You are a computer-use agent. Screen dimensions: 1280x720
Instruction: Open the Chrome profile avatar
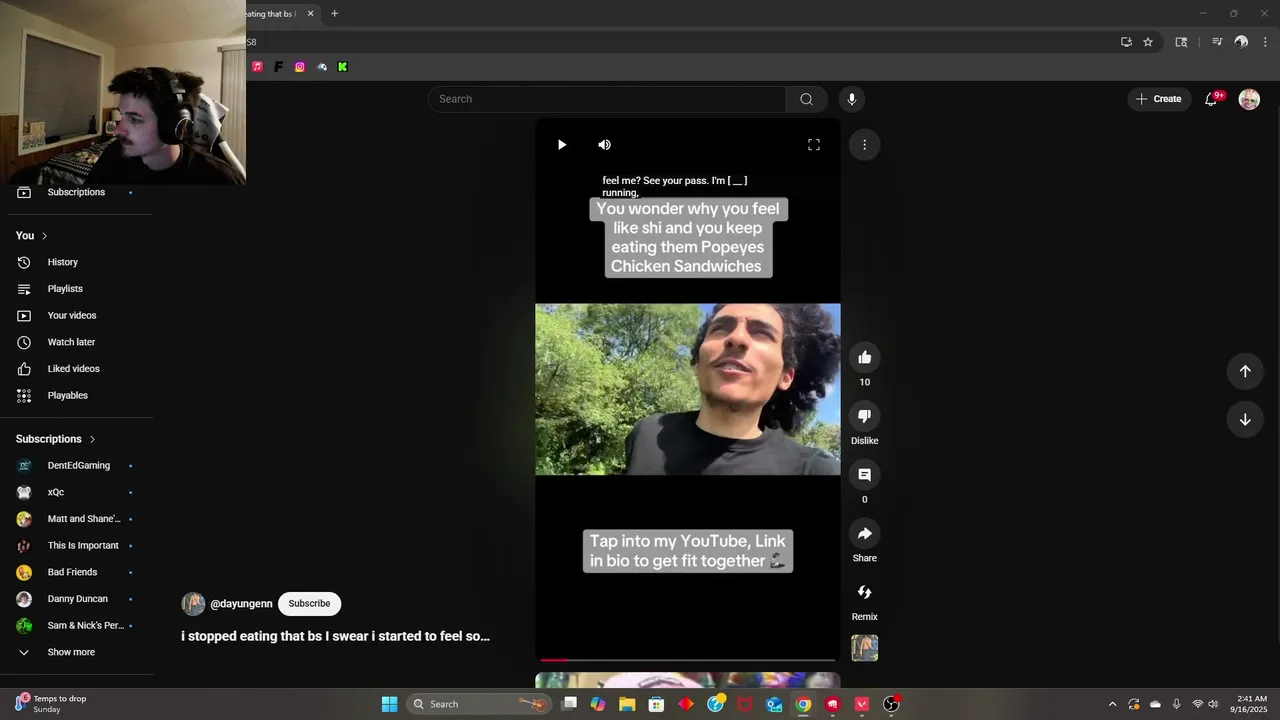[1241, 42]
